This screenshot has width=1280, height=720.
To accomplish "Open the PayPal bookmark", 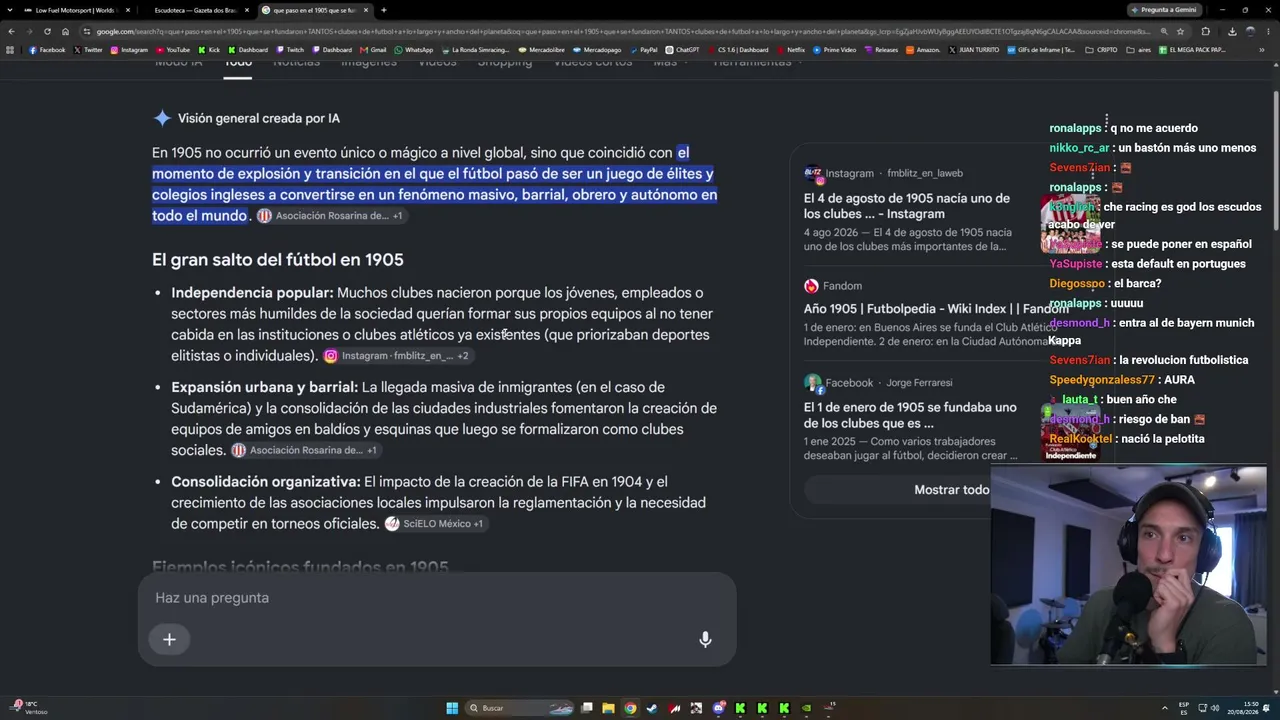I will pos(644,50).
